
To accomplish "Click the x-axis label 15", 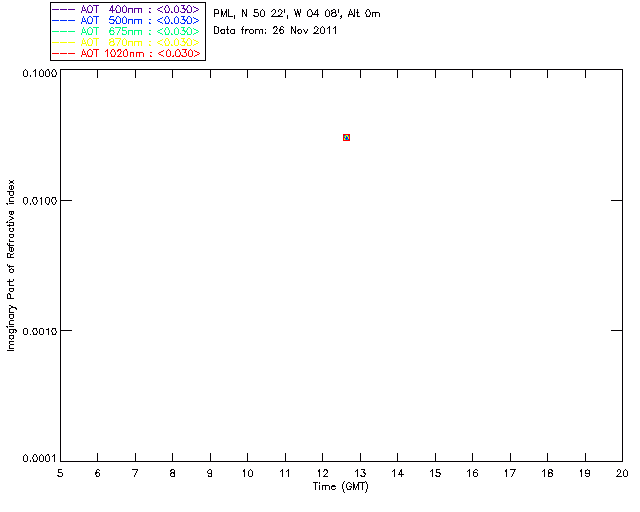I will [435, 473].
